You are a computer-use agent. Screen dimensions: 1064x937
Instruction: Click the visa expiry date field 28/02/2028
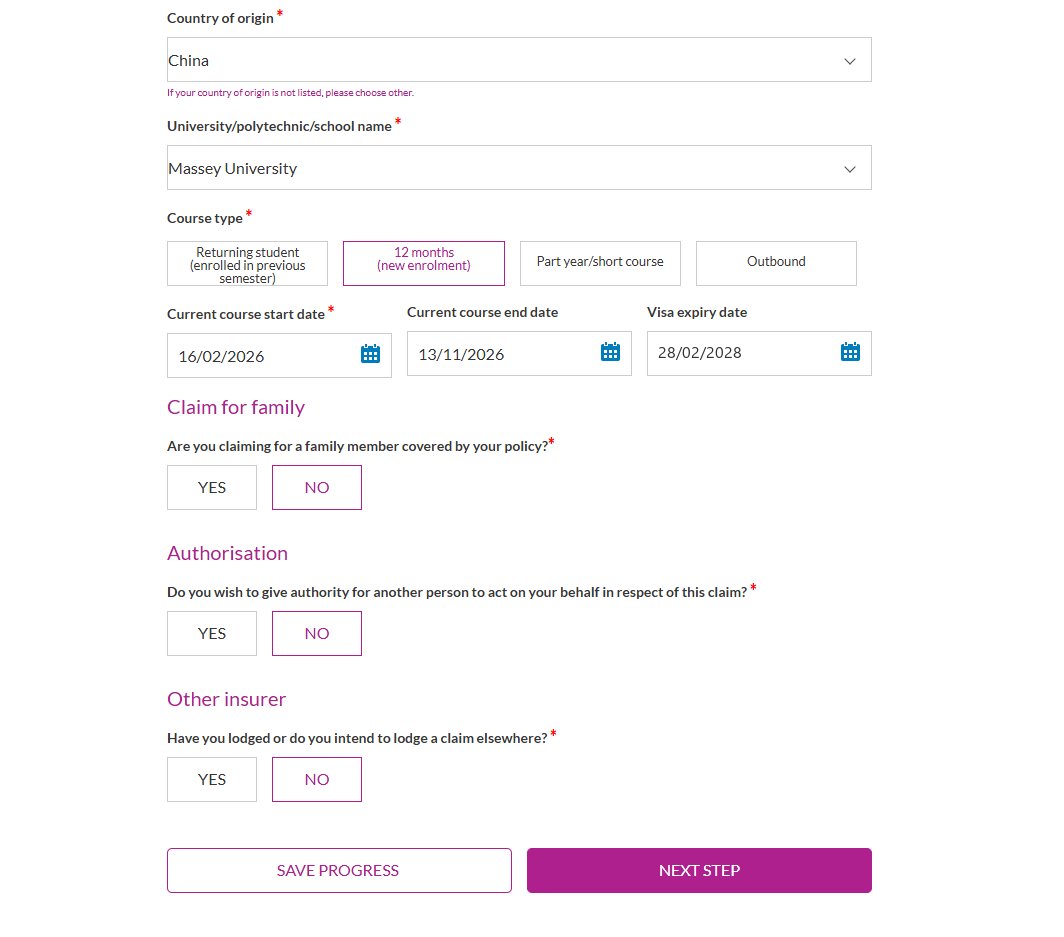tap(759, 353)
